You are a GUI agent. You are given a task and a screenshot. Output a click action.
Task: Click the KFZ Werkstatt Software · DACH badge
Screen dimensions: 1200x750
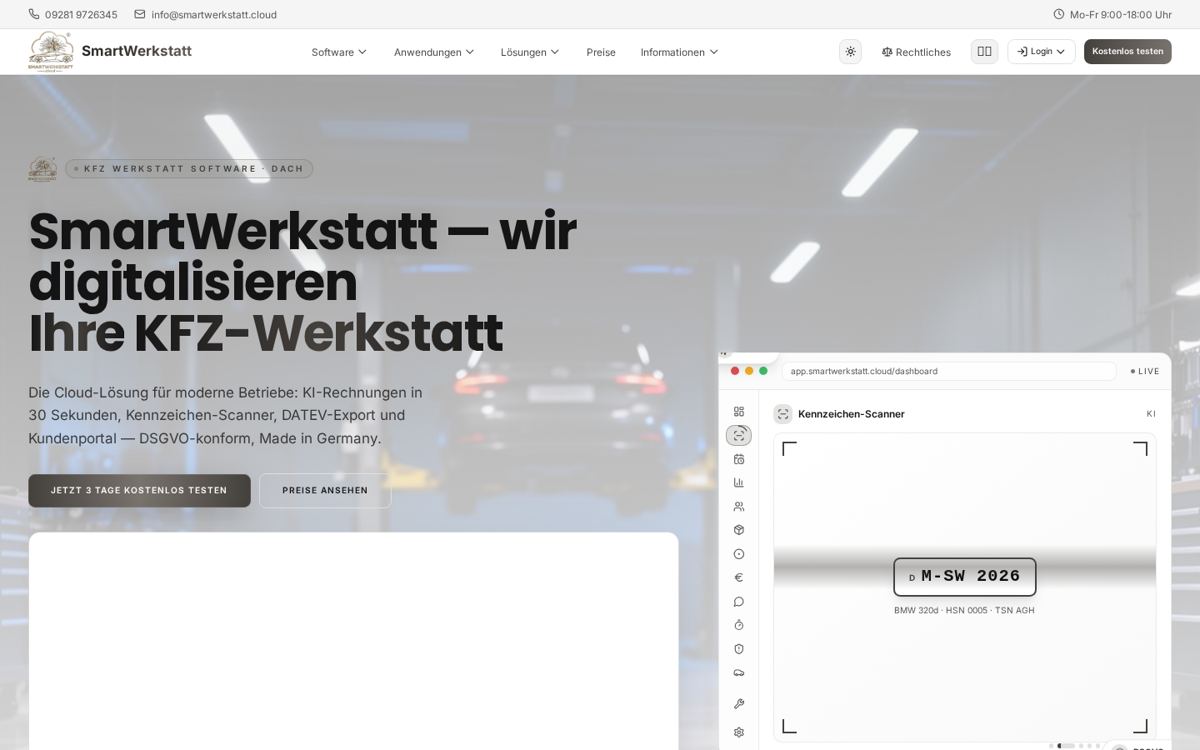pyautogui.click(x=189, y=169)
